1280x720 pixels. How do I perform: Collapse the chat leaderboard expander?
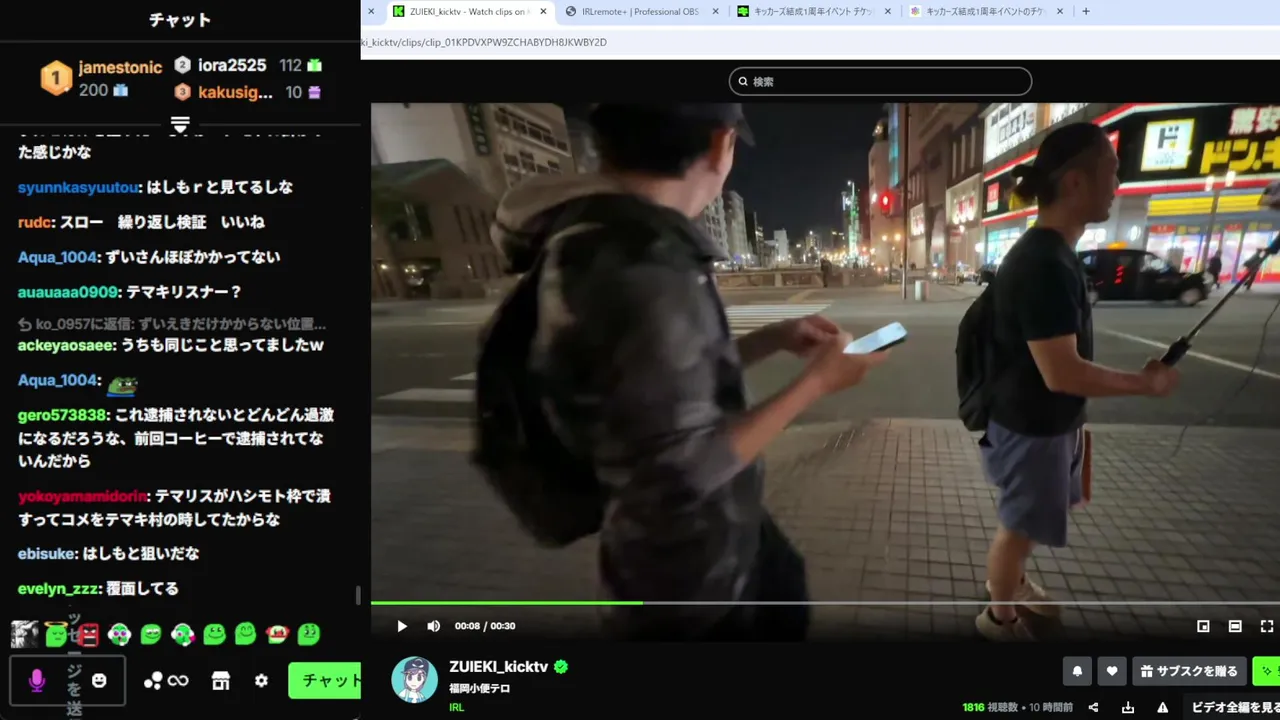click(x=180, y=125)
